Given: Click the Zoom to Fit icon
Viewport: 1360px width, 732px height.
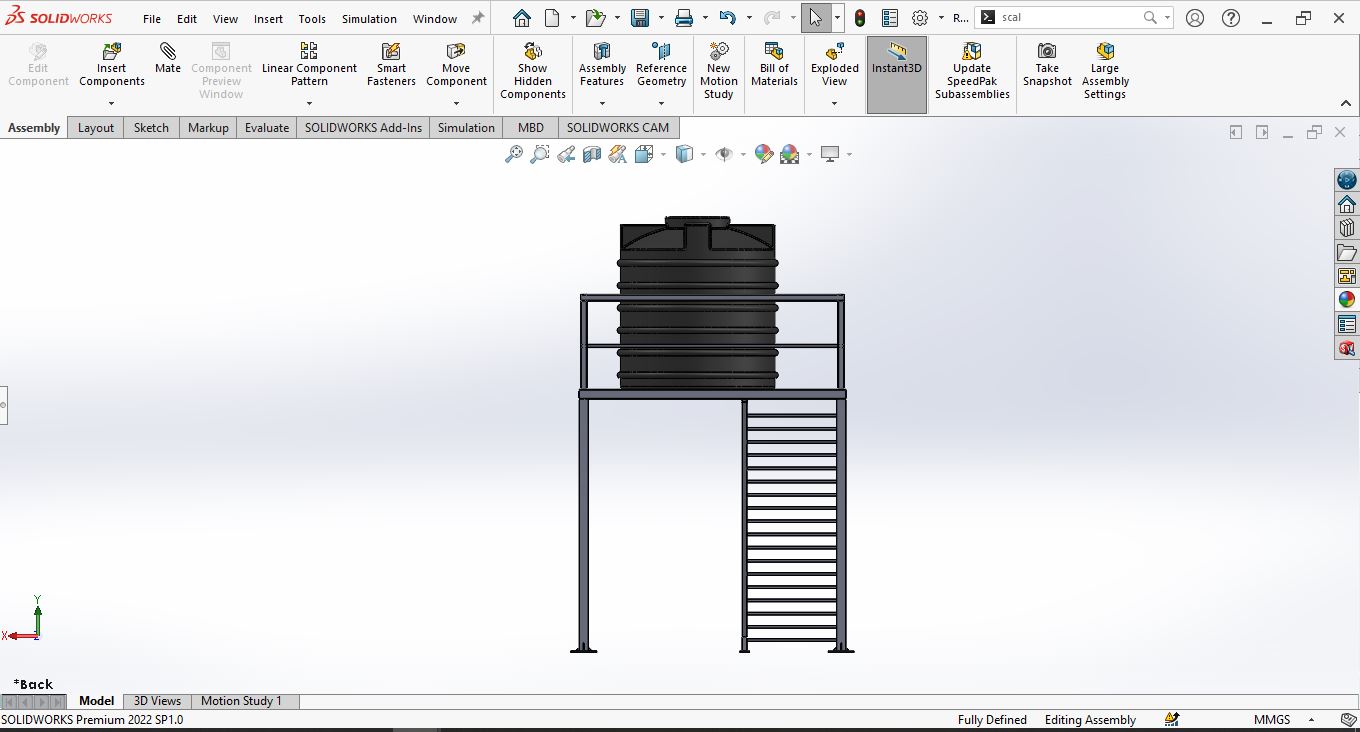Looking at the screenshot, I should (514, 154).
